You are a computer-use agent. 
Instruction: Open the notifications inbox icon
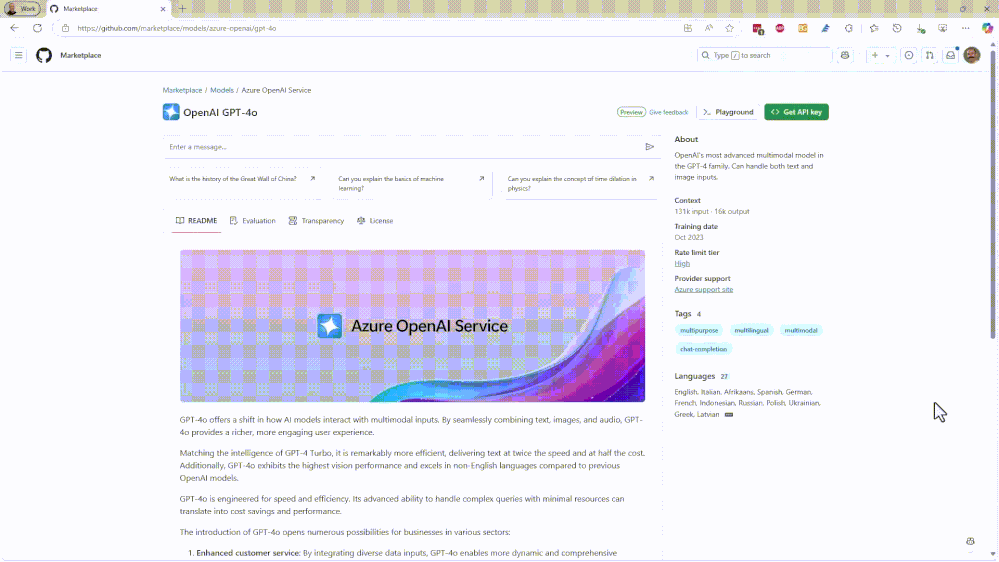(951, 55)
